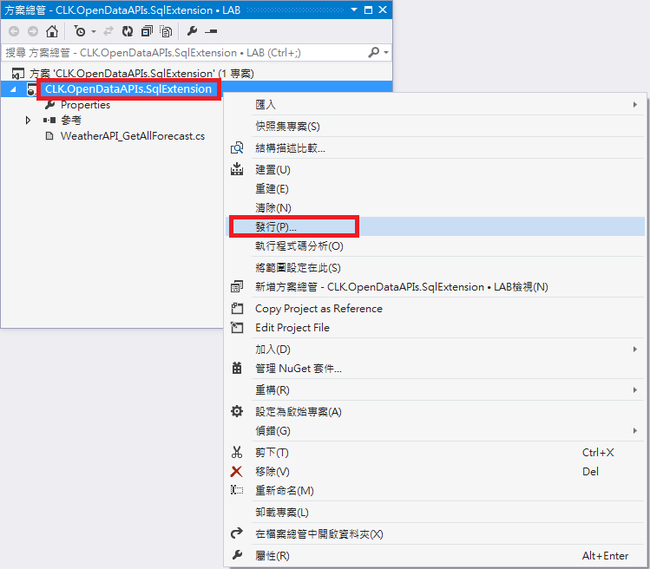Open the window position dropdown in title bar
Viewport: 650px width, 569px height.
point(354,10)
